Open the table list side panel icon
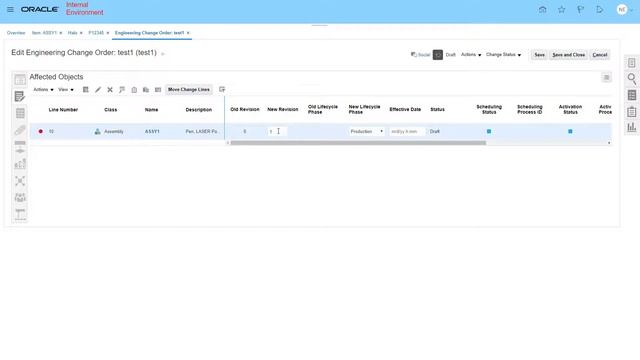The height and width of the screenshot is (360, 640). (631, 95)
